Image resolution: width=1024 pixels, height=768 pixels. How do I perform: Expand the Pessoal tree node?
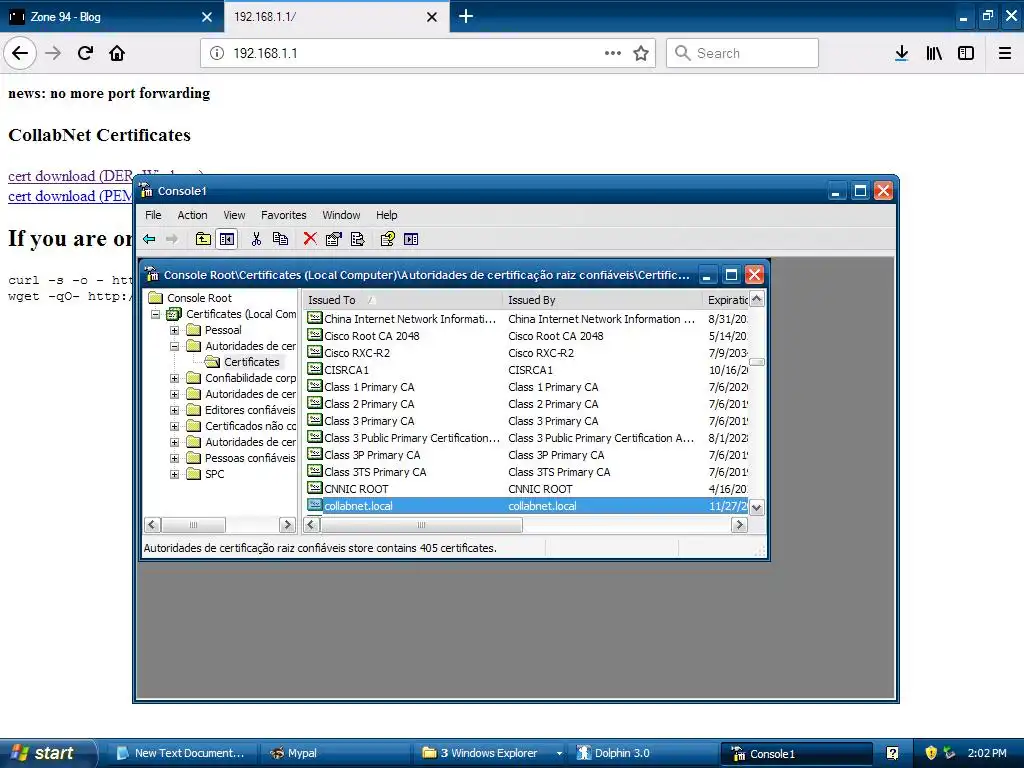(174, 330)
